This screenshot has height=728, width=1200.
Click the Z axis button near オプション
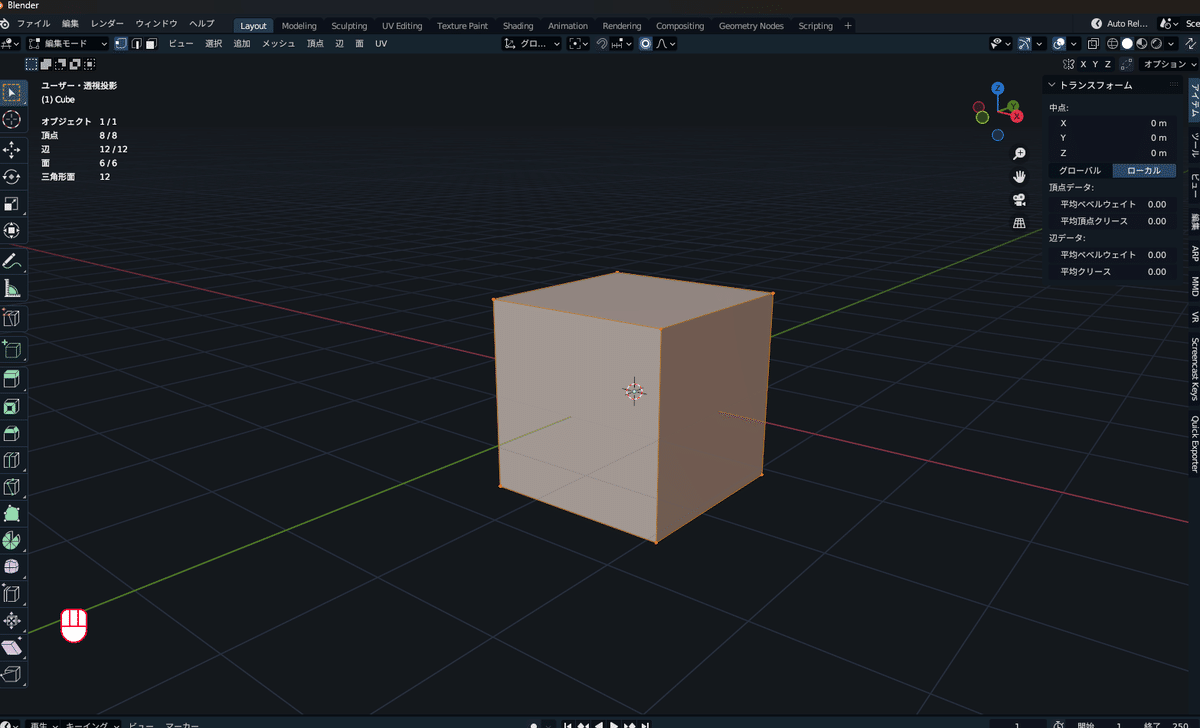[x=1107, y=63]
